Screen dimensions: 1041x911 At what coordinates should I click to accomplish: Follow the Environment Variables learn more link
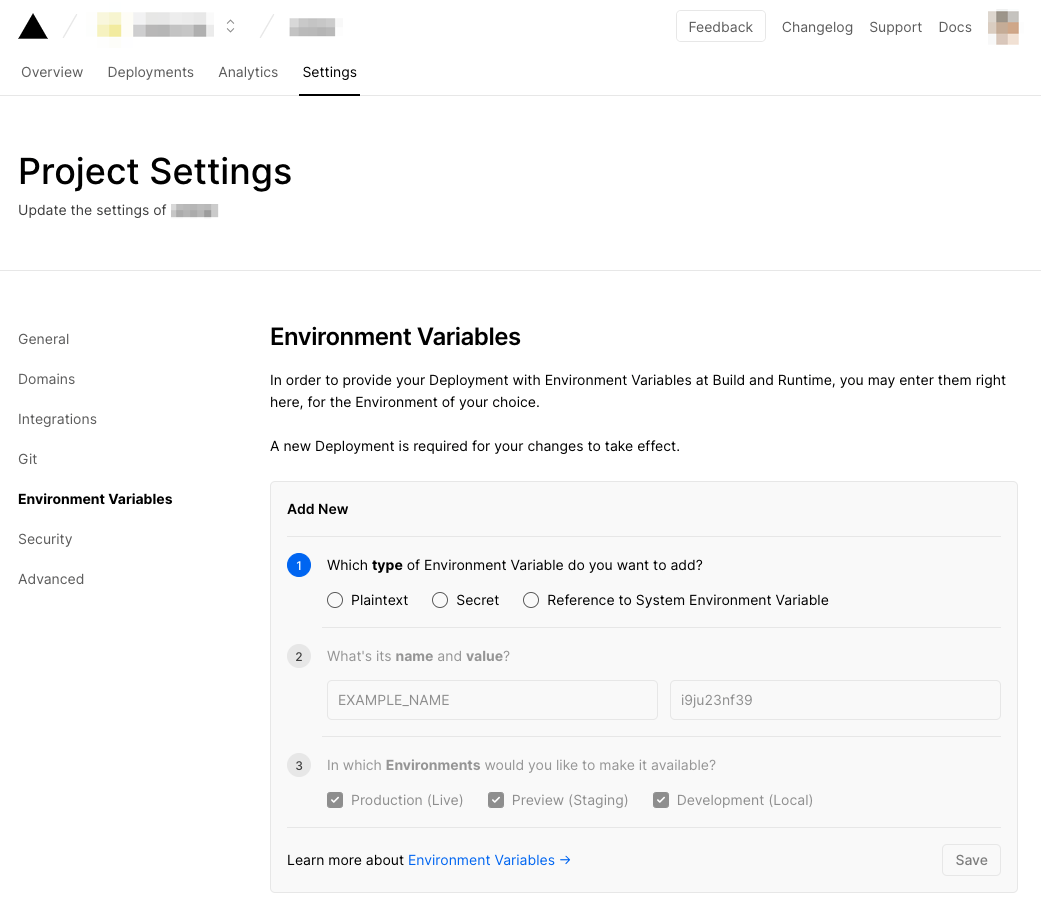click(x=489, y=860)
